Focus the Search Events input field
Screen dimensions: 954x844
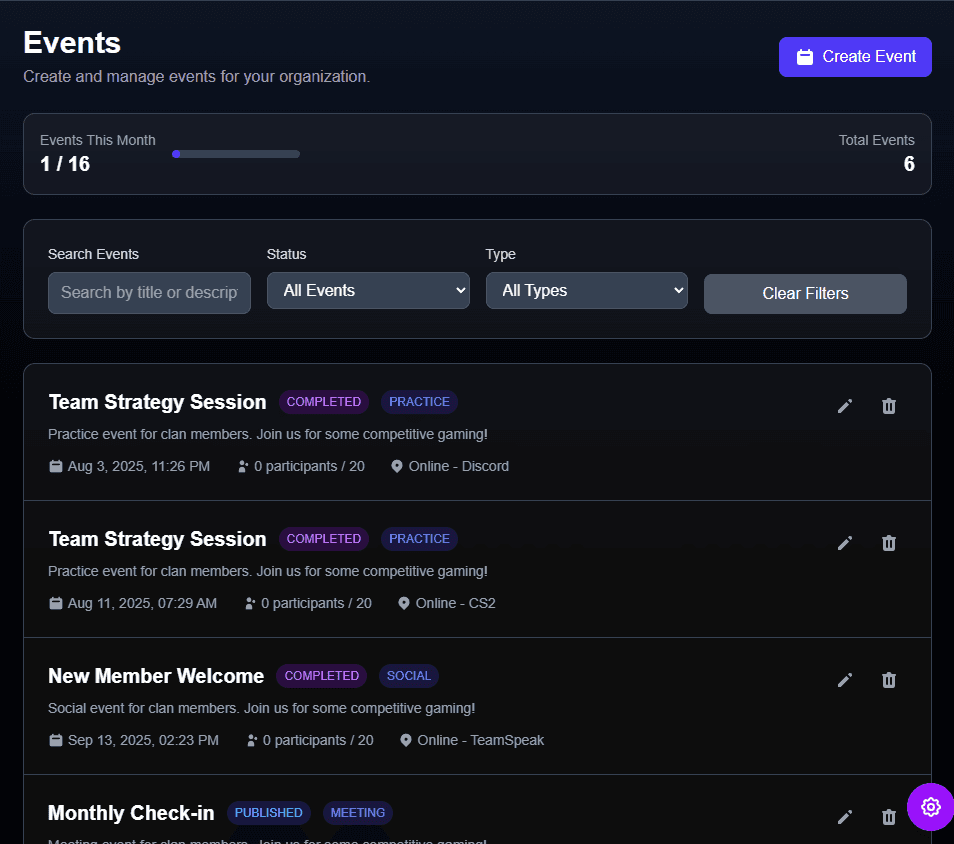pyautogui.click(x=149, y=293)
